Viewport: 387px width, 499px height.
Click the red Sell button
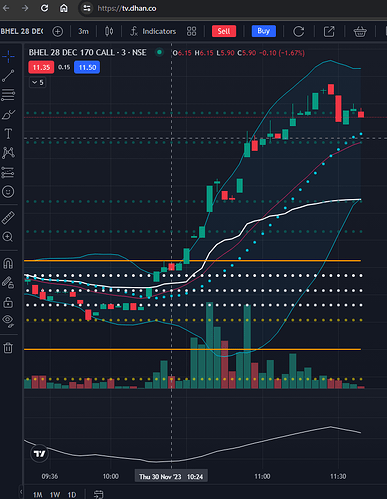pos(224,31)
